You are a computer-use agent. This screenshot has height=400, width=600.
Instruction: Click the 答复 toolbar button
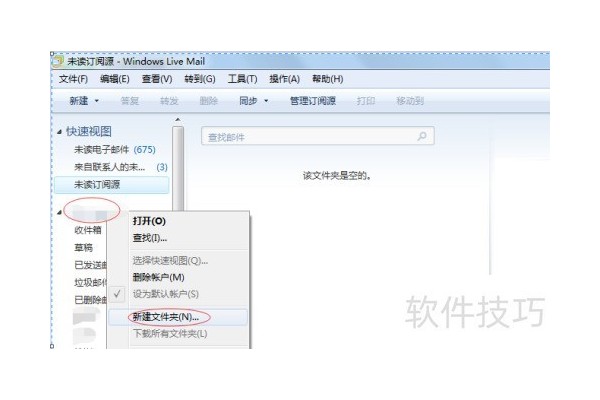pyautogui.click(x=129, y=101)
